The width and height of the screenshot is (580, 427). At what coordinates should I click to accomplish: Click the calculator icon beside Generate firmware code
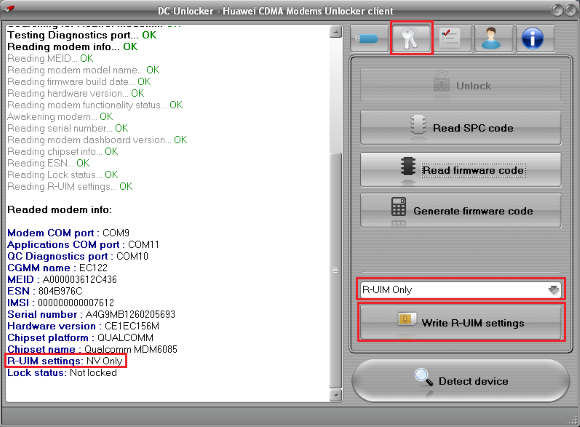pos(398,206)
